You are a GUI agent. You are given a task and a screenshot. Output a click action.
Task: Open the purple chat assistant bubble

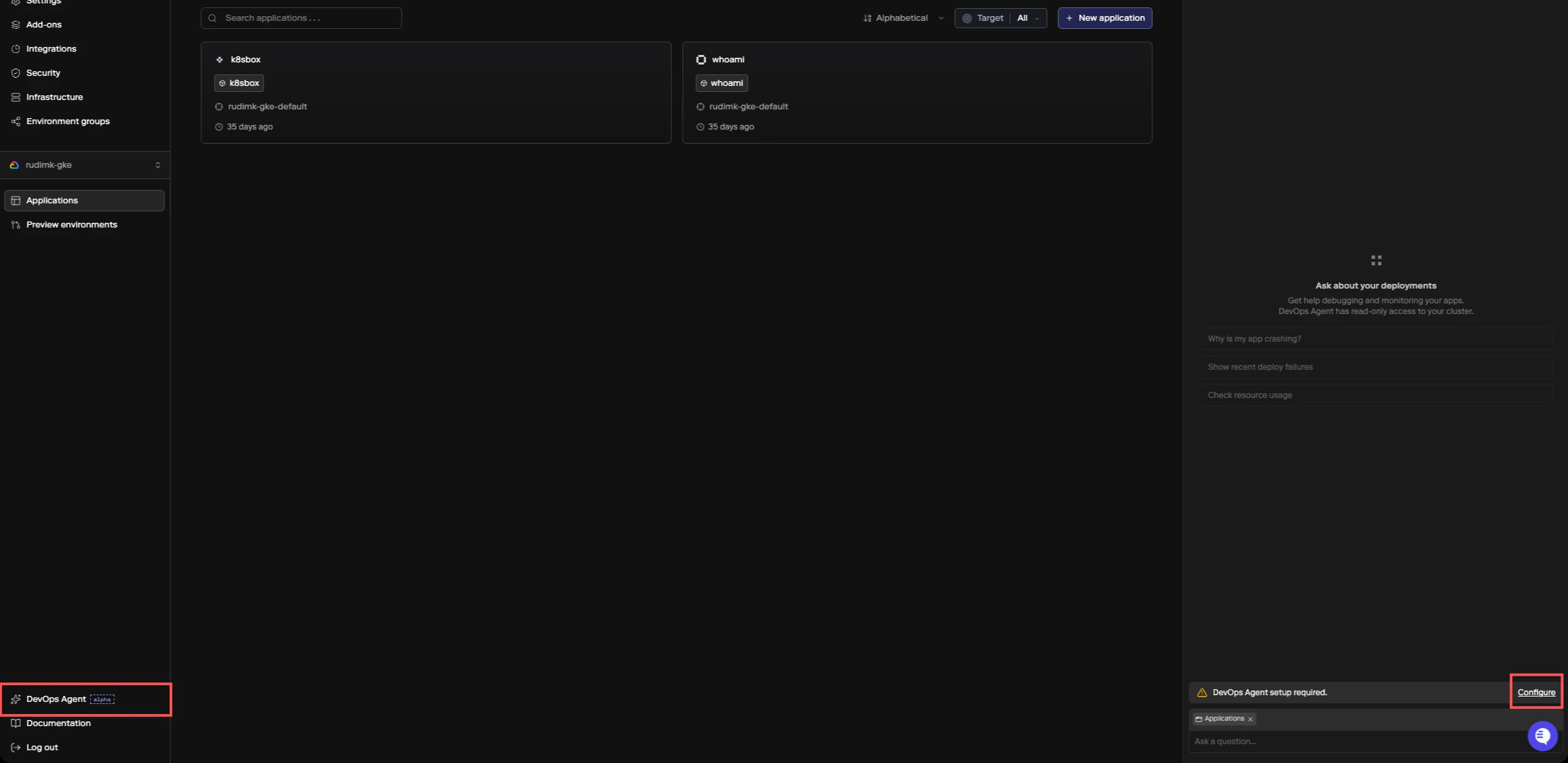[1543, 735]
